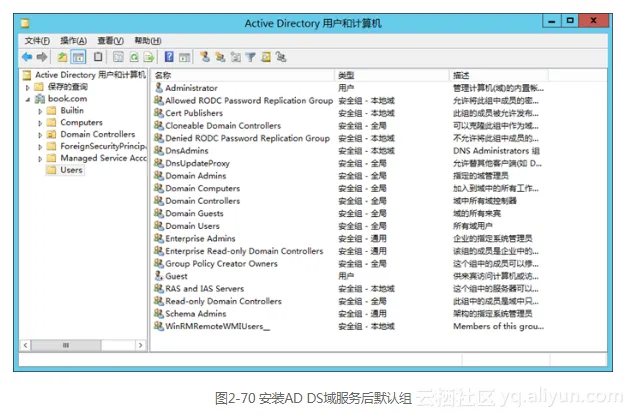Click the tree pane horizontal scrollbar thumb
This screenshot has height=418, width=634.
[66, 345]
